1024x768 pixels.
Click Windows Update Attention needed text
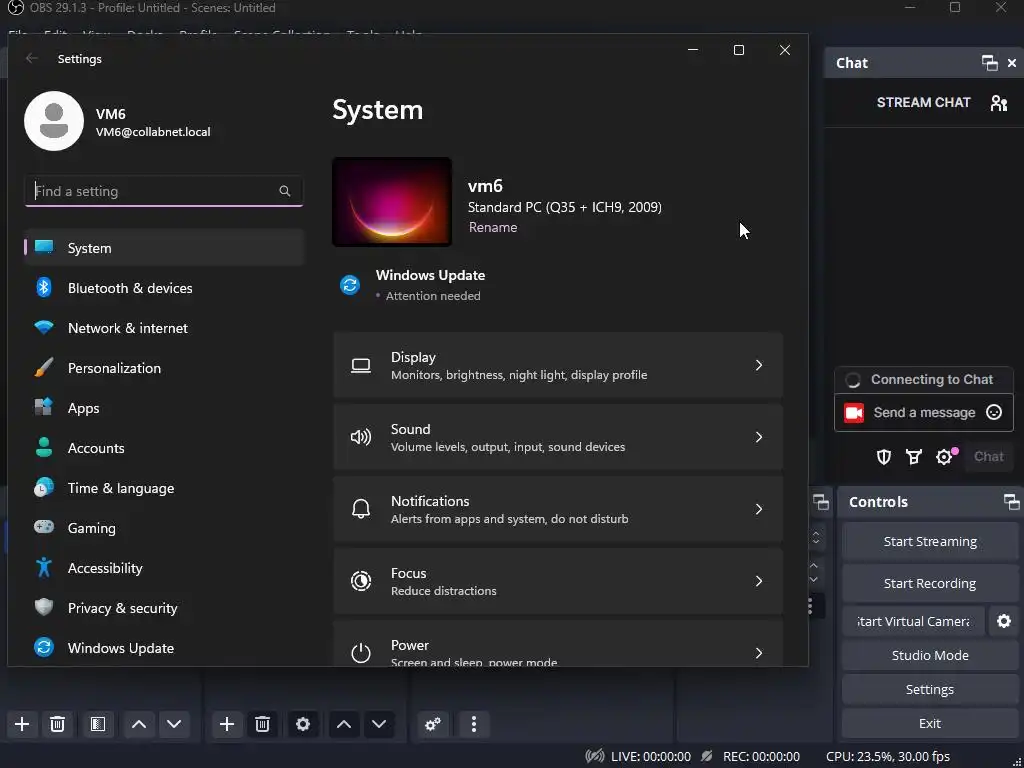tap(433, 296)
